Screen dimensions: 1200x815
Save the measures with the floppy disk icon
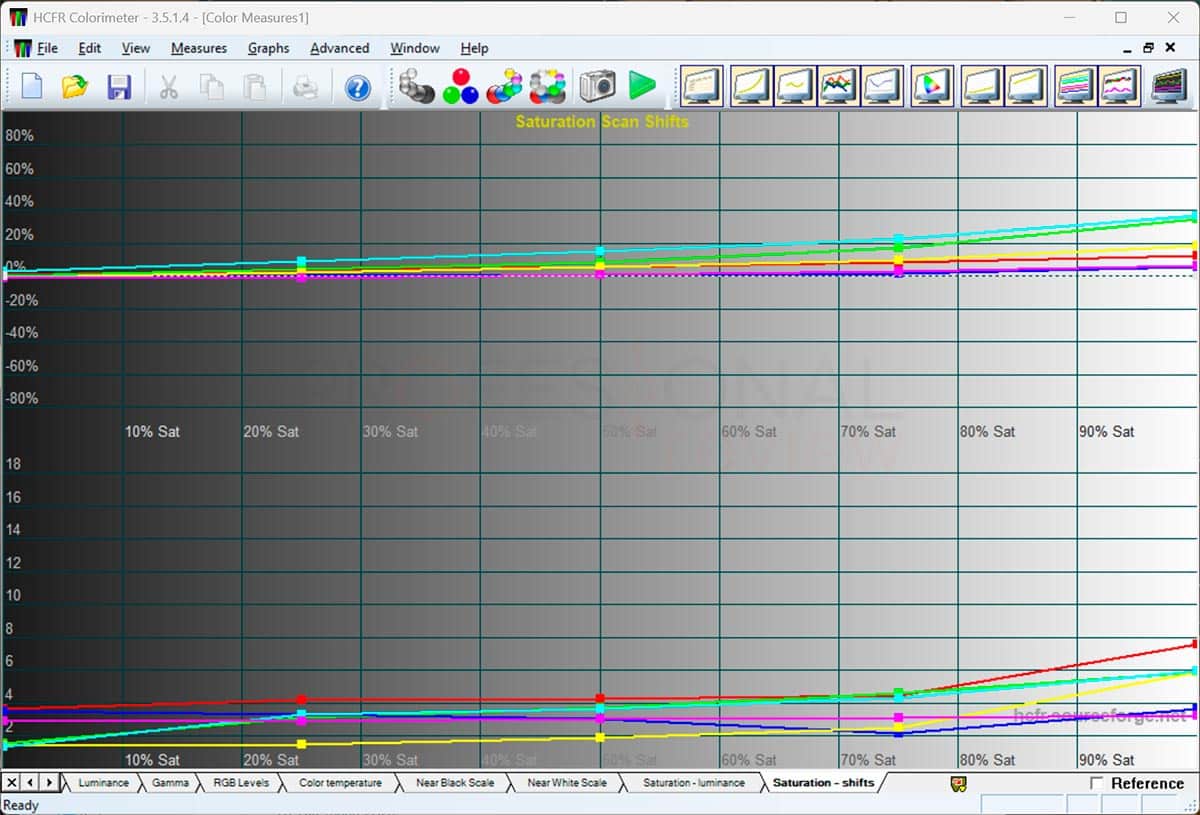[x=119, y=87]
